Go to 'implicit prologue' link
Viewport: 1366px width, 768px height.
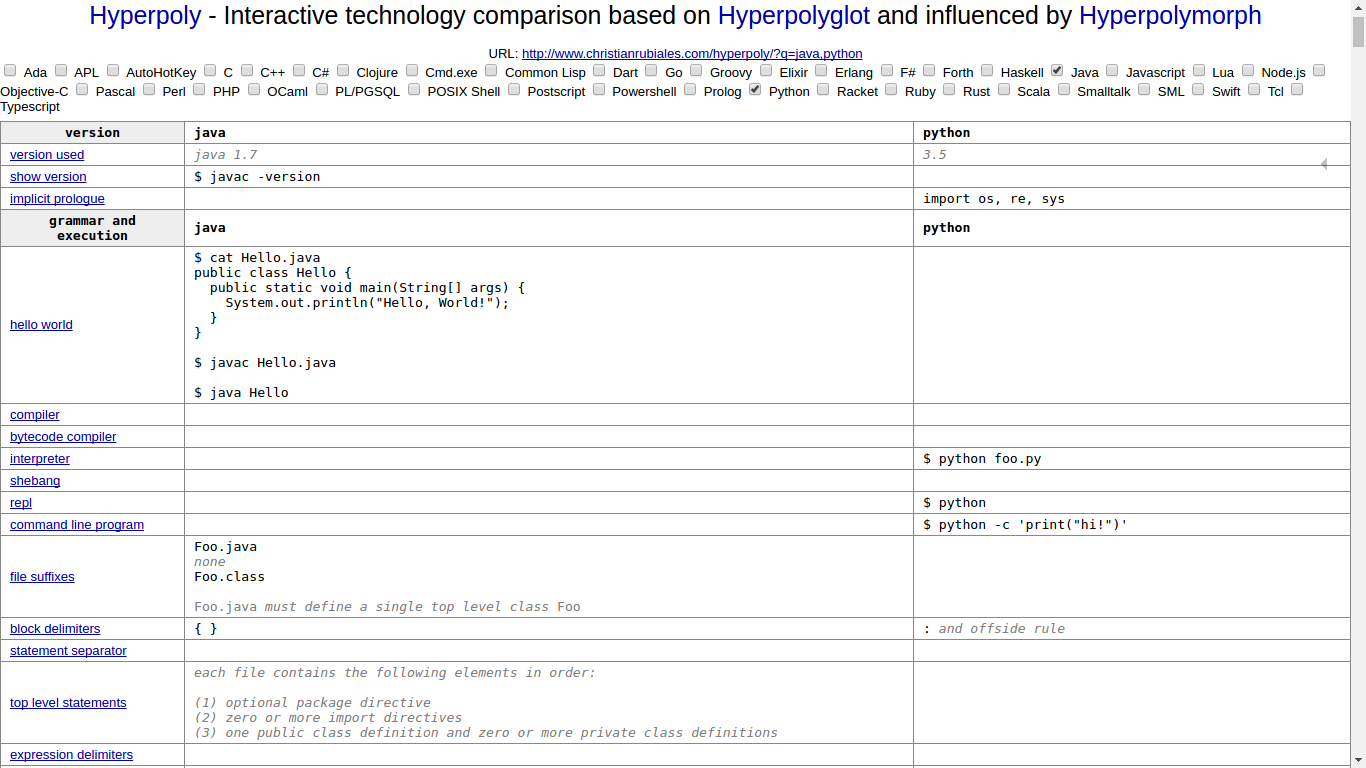(x=57, y=199)
